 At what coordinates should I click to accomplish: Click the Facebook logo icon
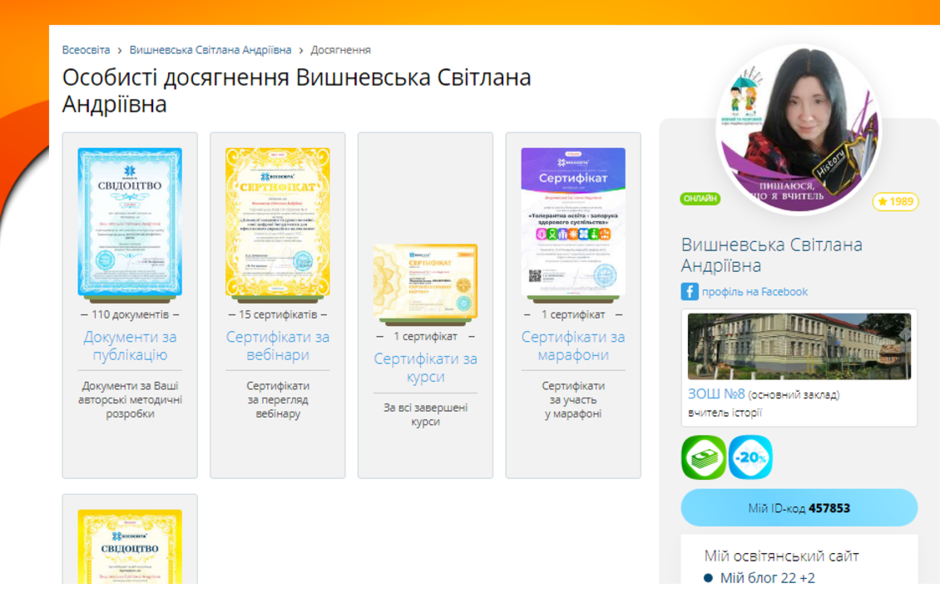(689, 292)
